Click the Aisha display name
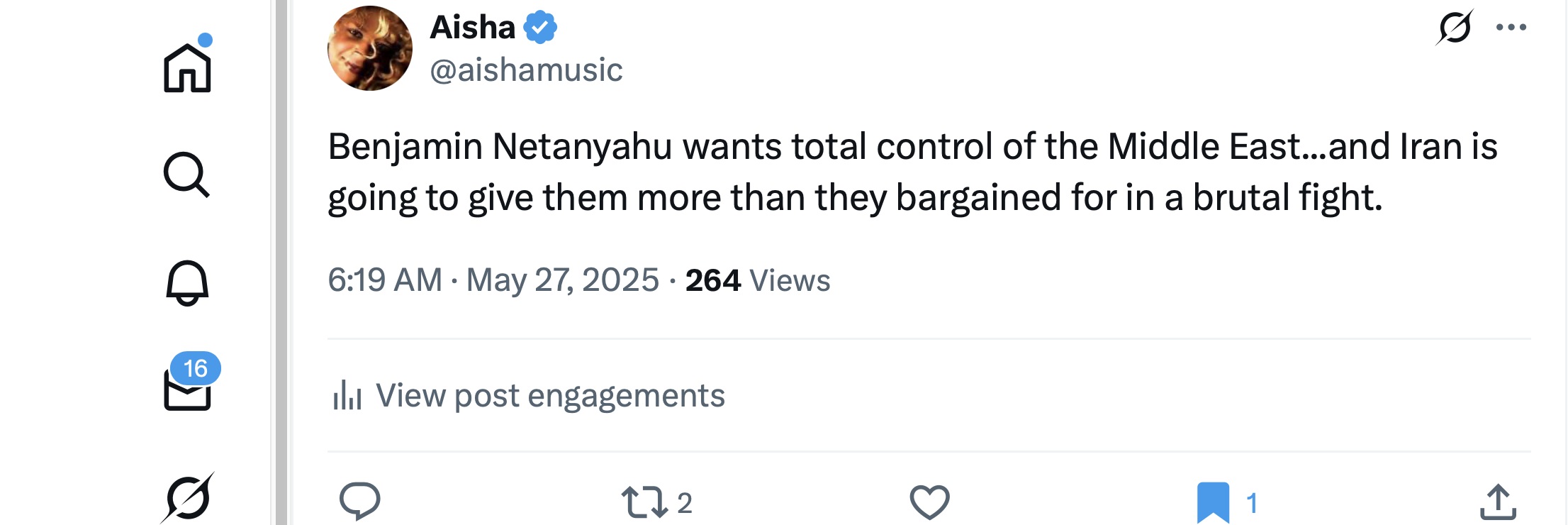Screen dimensions: 1568x525 (472, 28)
